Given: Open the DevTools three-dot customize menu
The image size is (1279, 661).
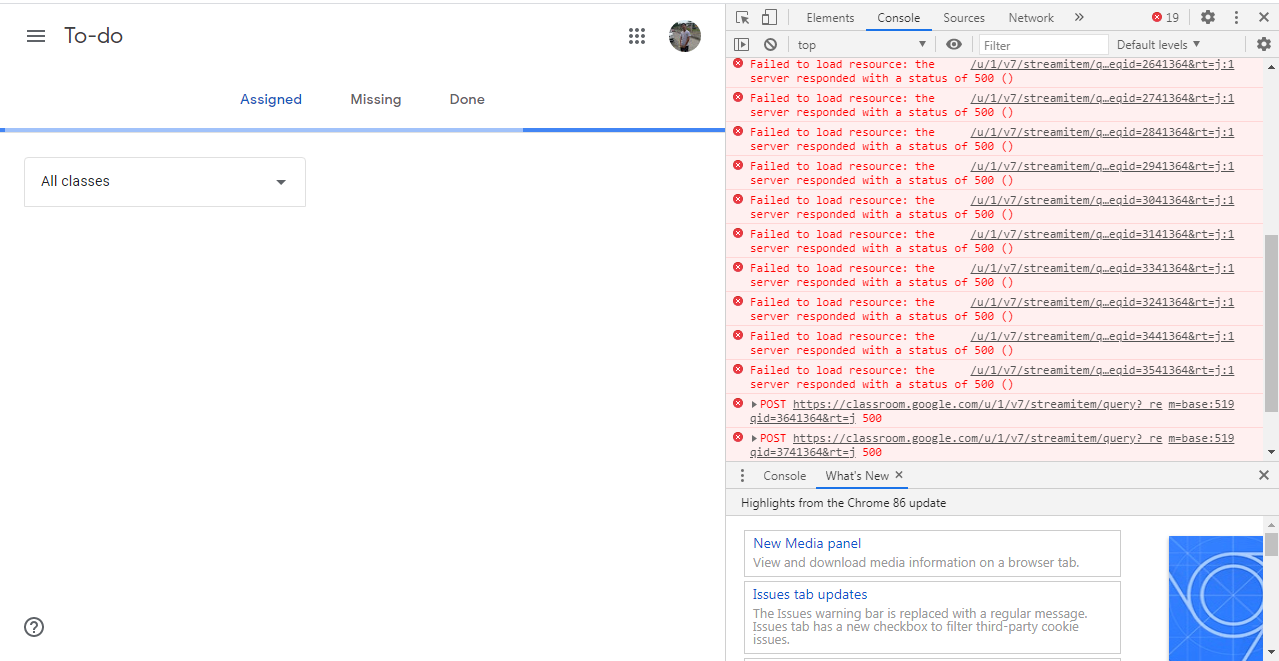Looking at the screenshot, I should coord(1237,17).
